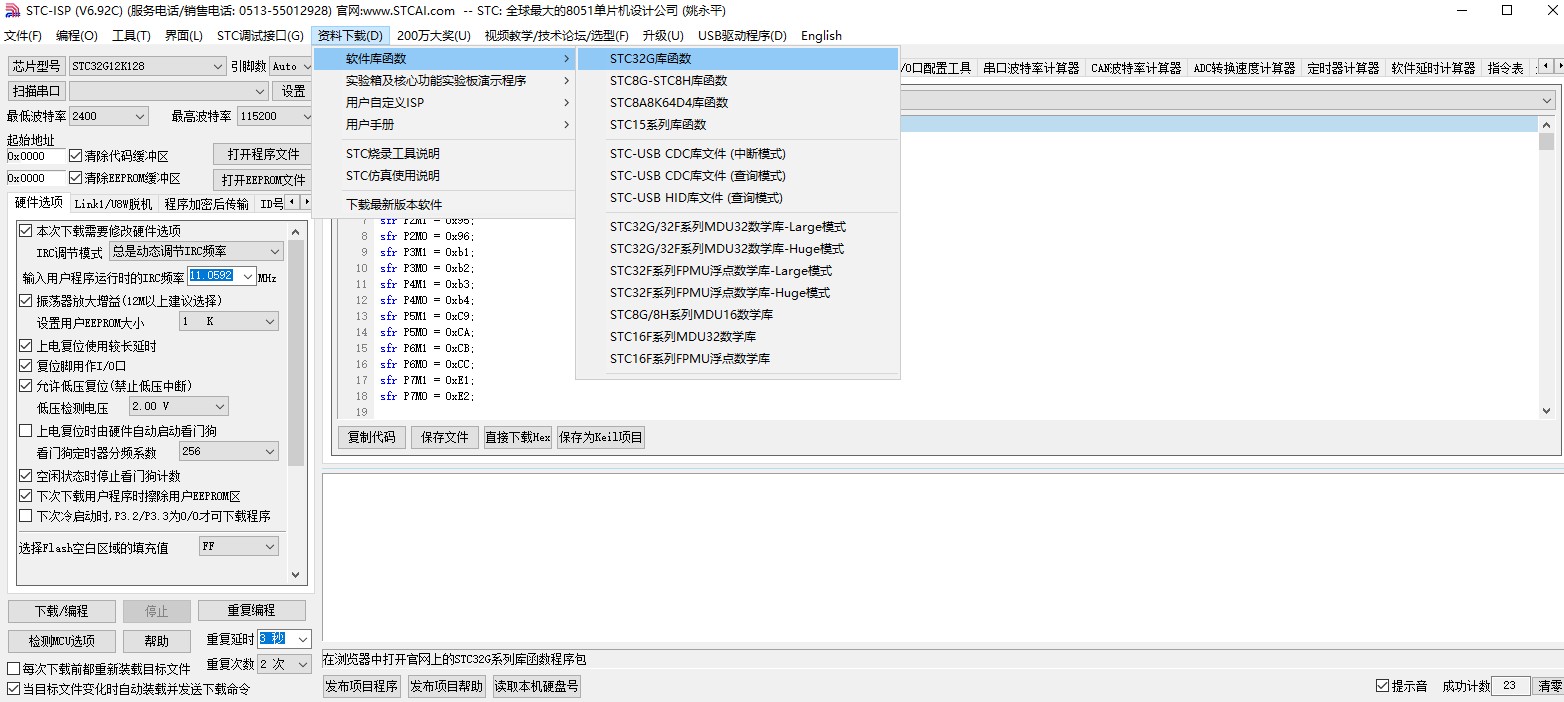This screenshot has height=702, width=1564.
Task: Click the 清零 counter reset button
Action: pyautogui.click(x=1549, y=686)
